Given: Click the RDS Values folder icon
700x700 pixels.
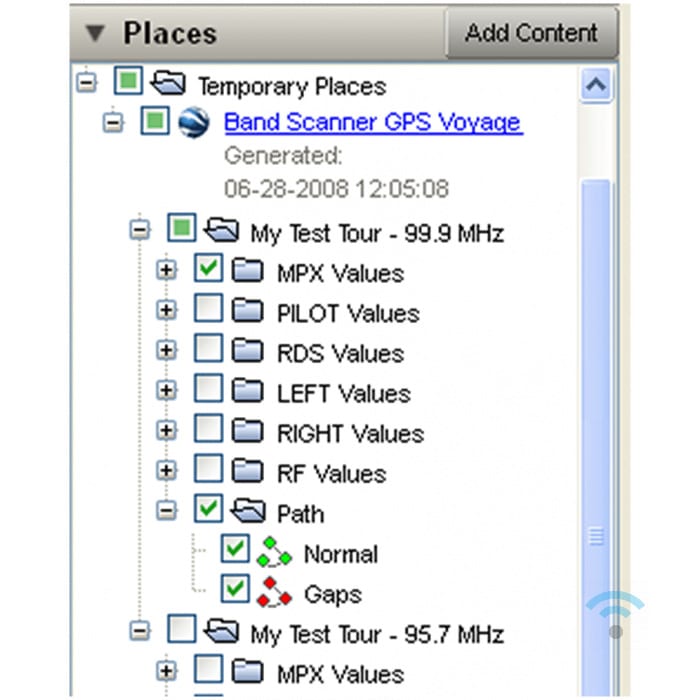Looking at the screenshot, I should pos(246,352).
